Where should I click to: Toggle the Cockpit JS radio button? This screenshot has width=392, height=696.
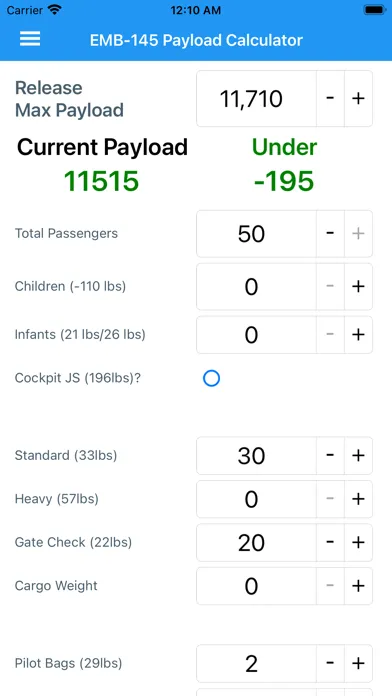tap(211, 378)
